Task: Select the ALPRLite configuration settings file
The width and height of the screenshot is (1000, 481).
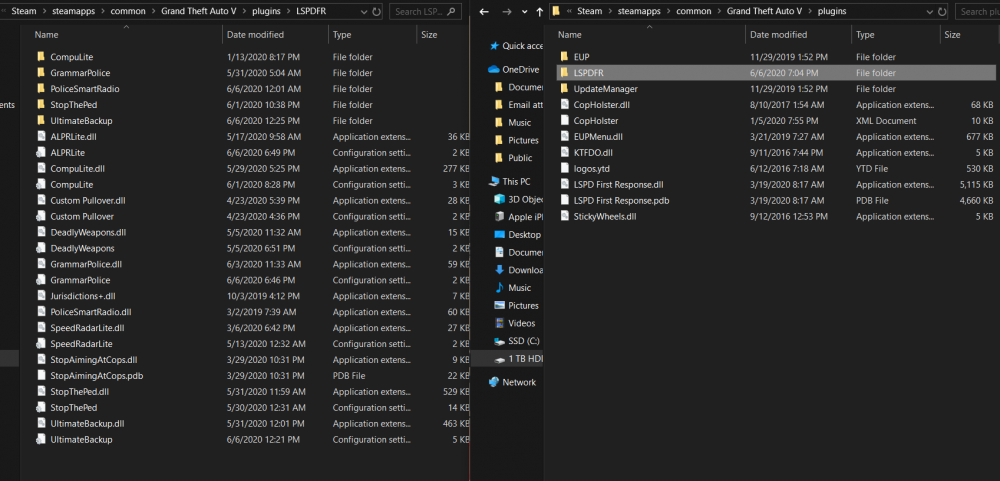Action: coord(70,153)
